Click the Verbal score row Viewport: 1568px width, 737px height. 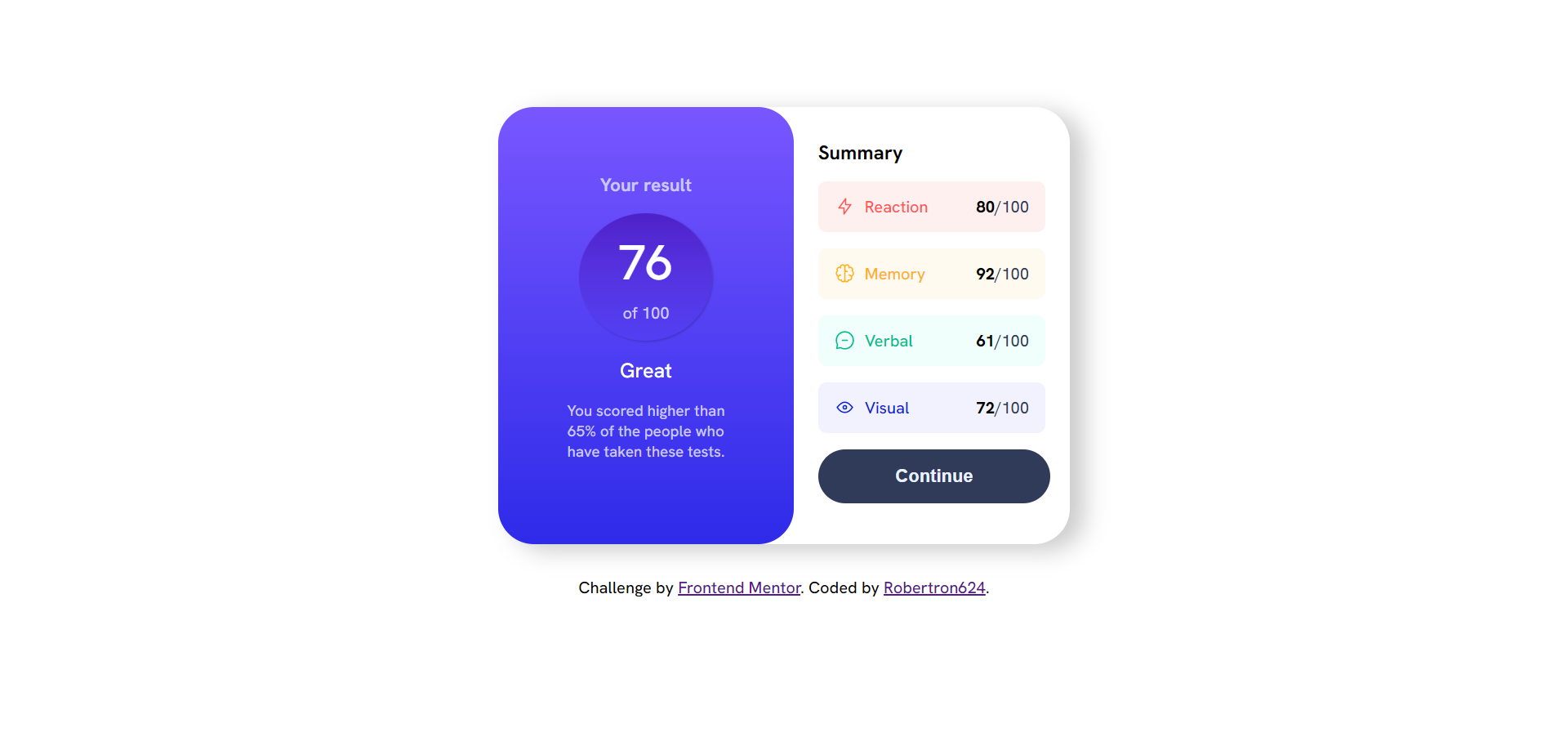931,341
